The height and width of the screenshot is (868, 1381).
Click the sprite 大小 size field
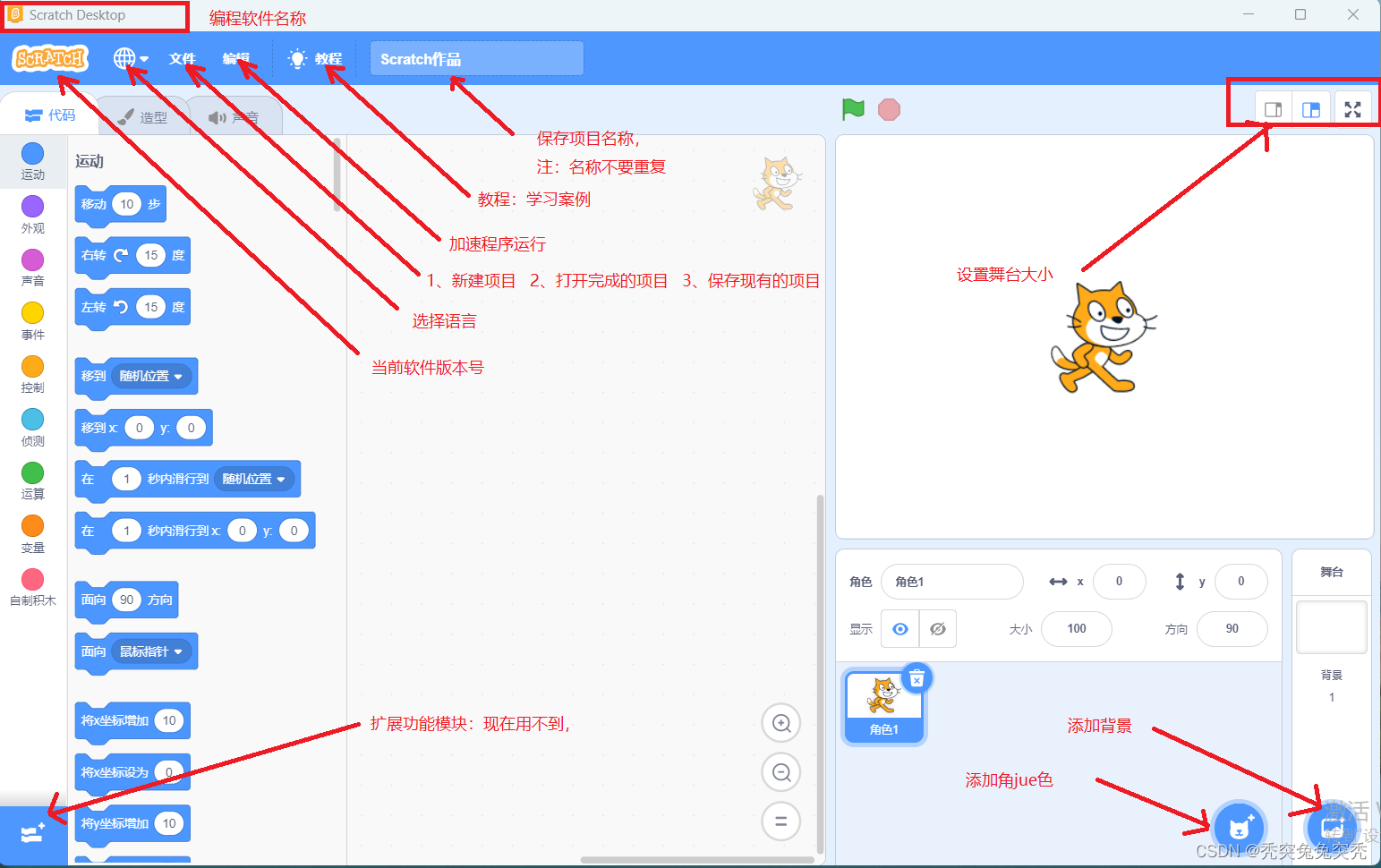click(x=1077, y=629)
